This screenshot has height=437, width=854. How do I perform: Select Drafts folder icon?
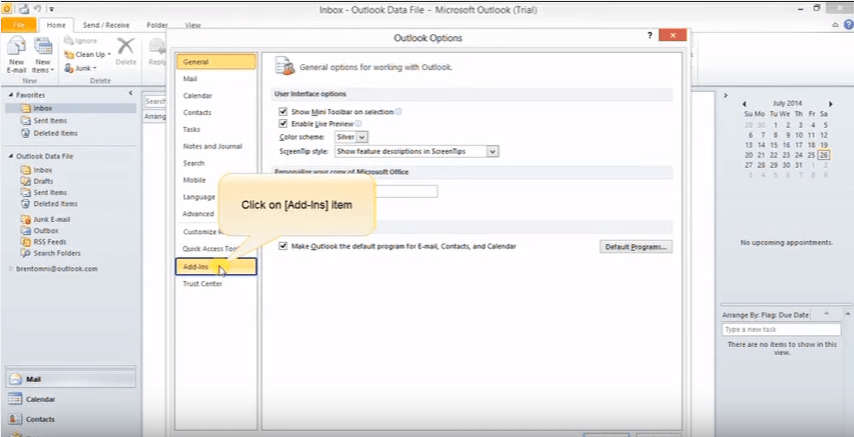25,181
